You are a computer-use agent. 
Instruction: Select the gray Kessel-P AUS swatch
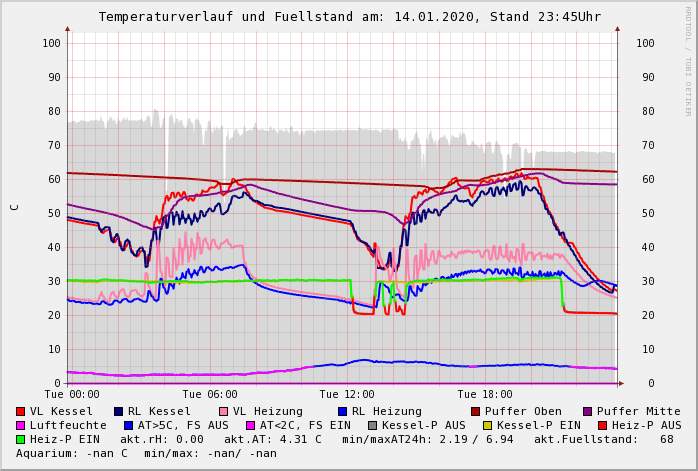(x=372, y=425)
